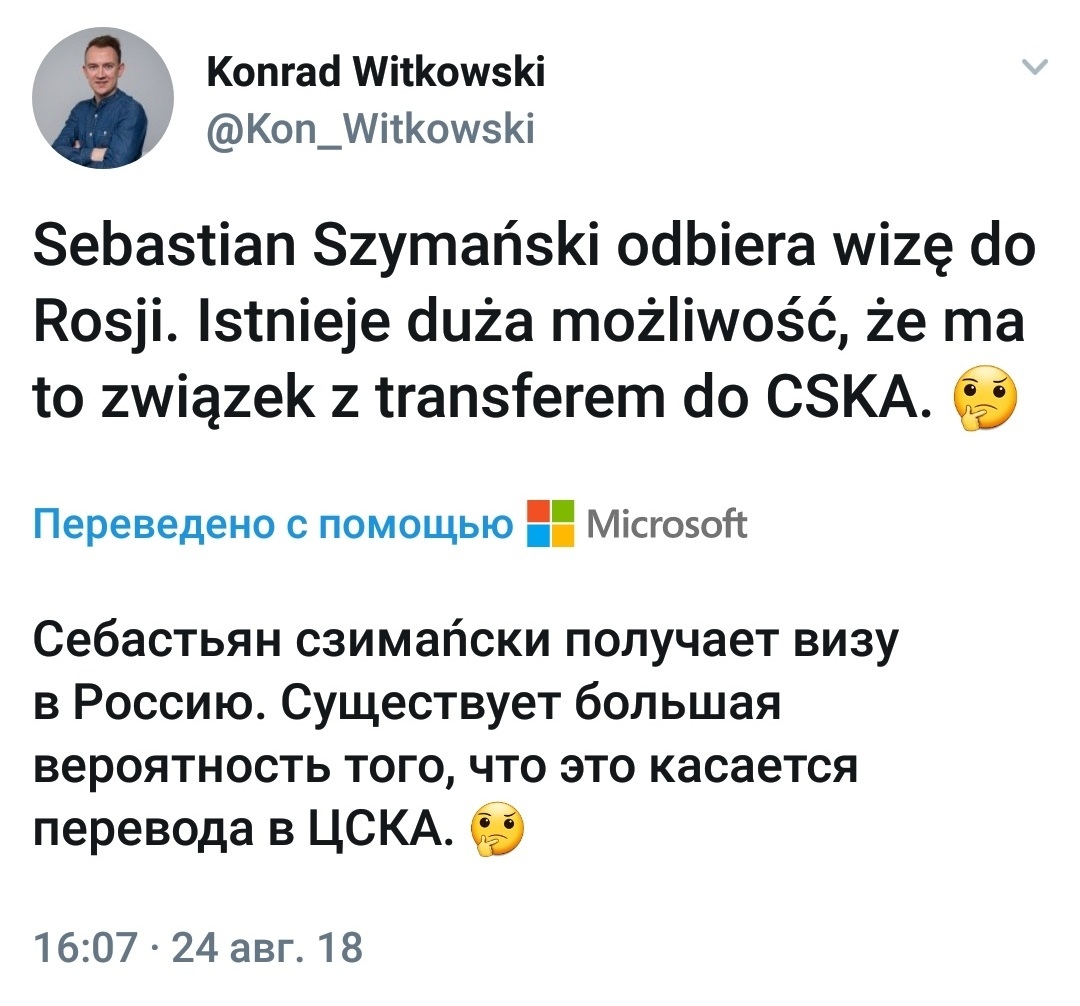
Task: Tap the Переведено с помощью link
Action: (x=274, y=523)
